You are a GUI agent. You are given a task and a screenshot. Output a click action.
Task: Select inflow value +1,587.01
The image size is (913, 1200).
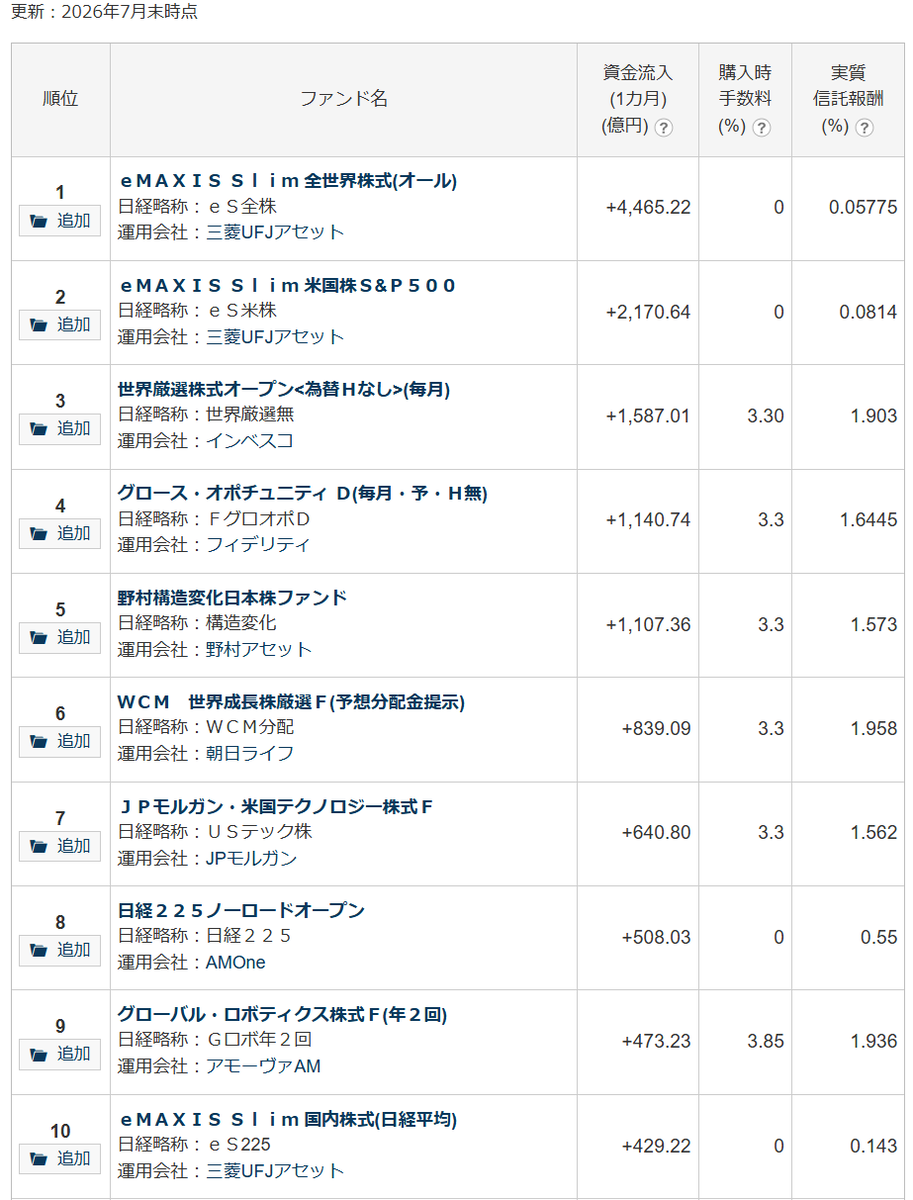pyautogui.click(x=648, y=416)
